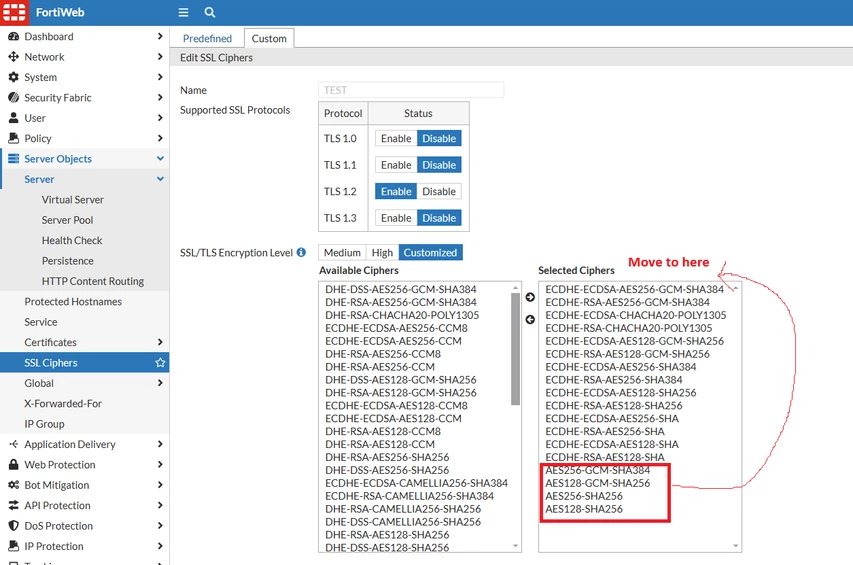Click the Security Fabric icon
The image size is (853, 565).
[x=14, y=97]
